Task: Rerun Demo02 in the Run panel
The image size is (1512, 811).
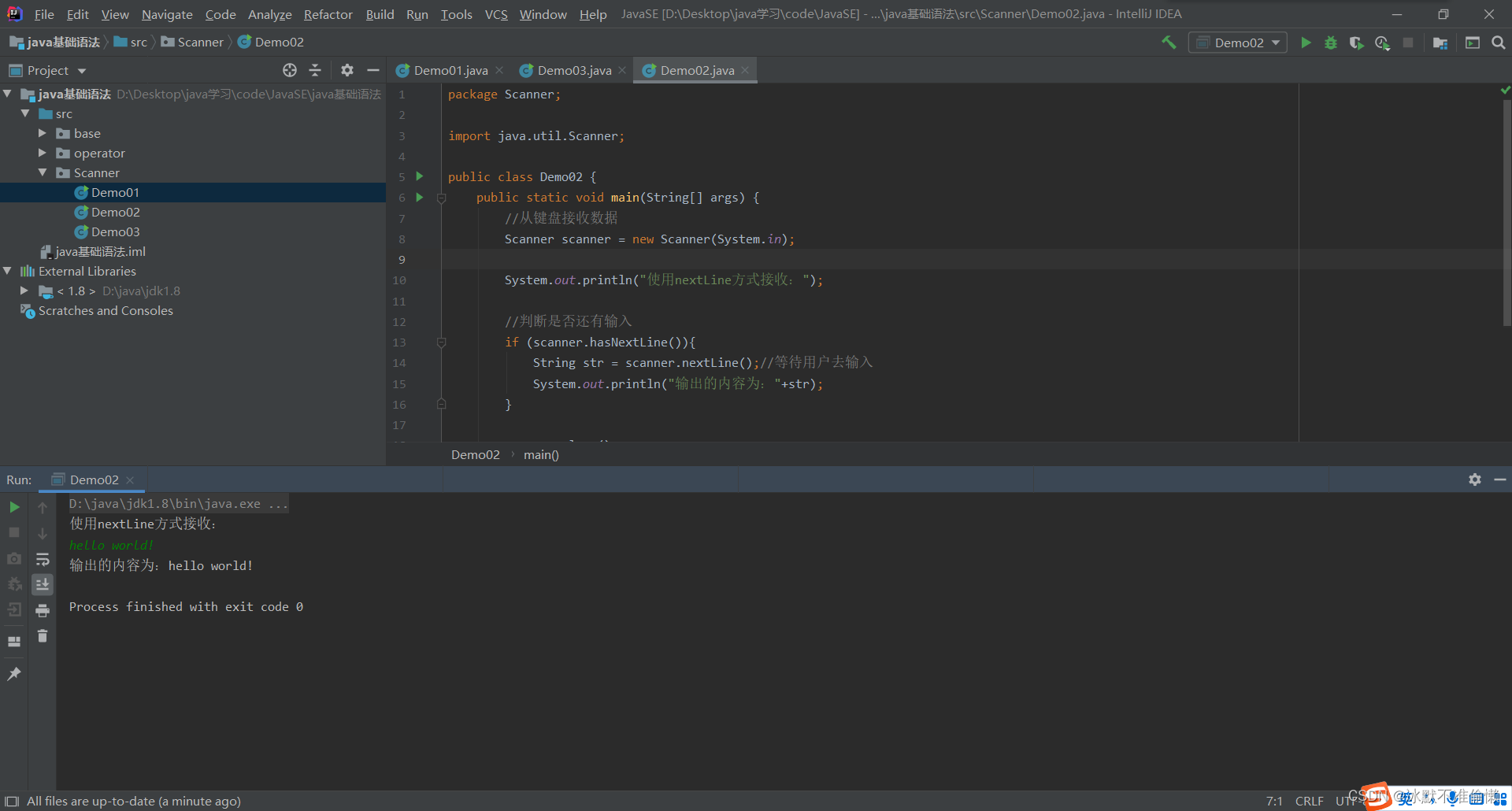Action: [x=14, y=507]
